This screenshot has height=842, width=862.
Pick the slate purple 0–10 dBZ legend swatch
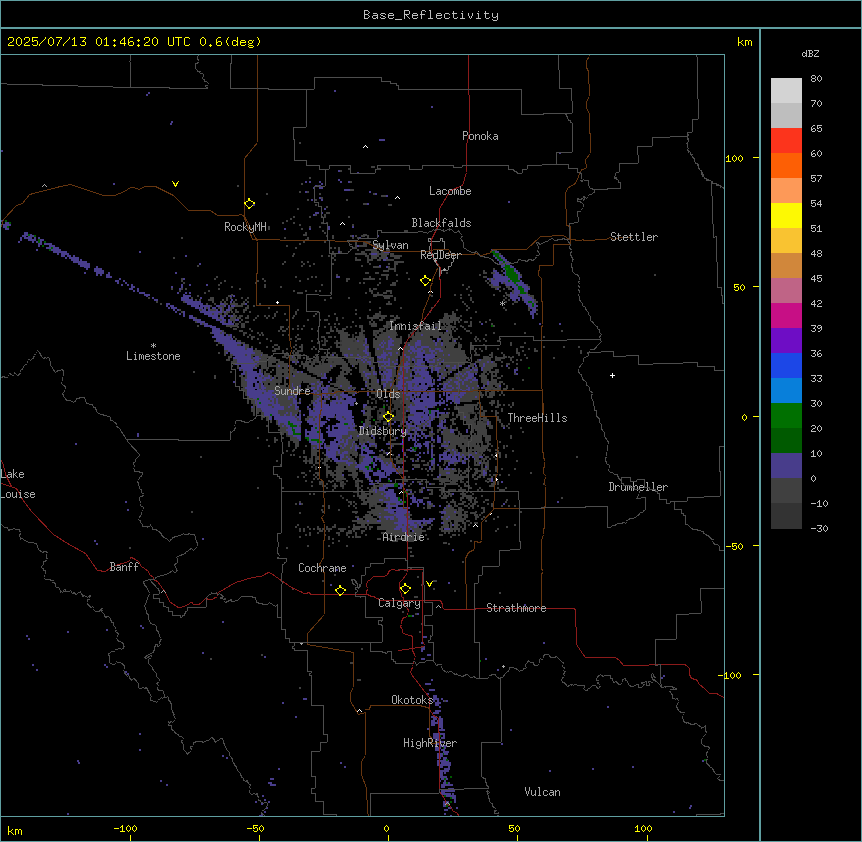click(x=786, y=466)
